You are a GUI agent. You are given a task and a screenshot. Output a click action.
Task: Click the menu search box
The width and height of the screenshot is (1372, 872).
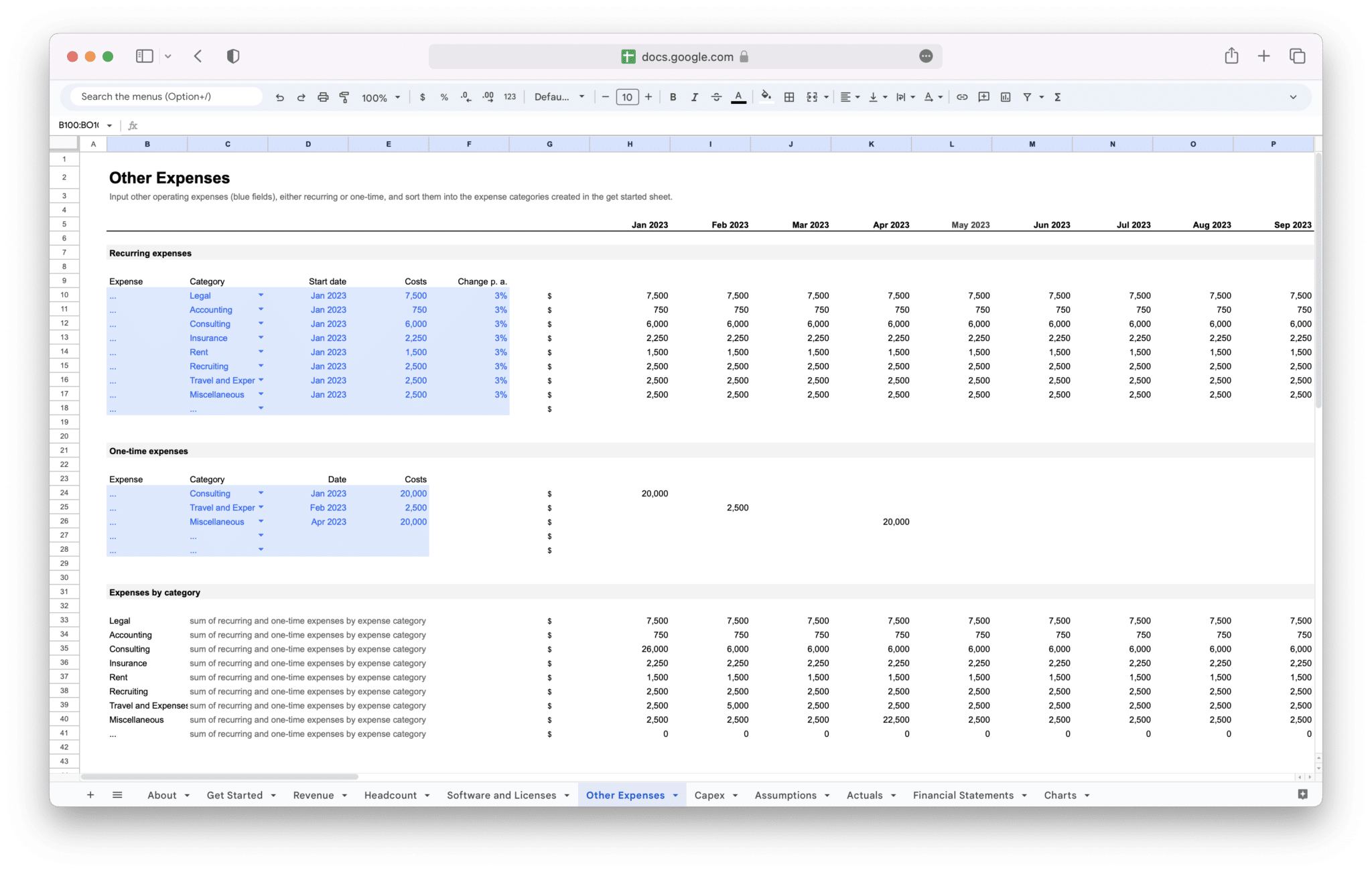point(166,96)
